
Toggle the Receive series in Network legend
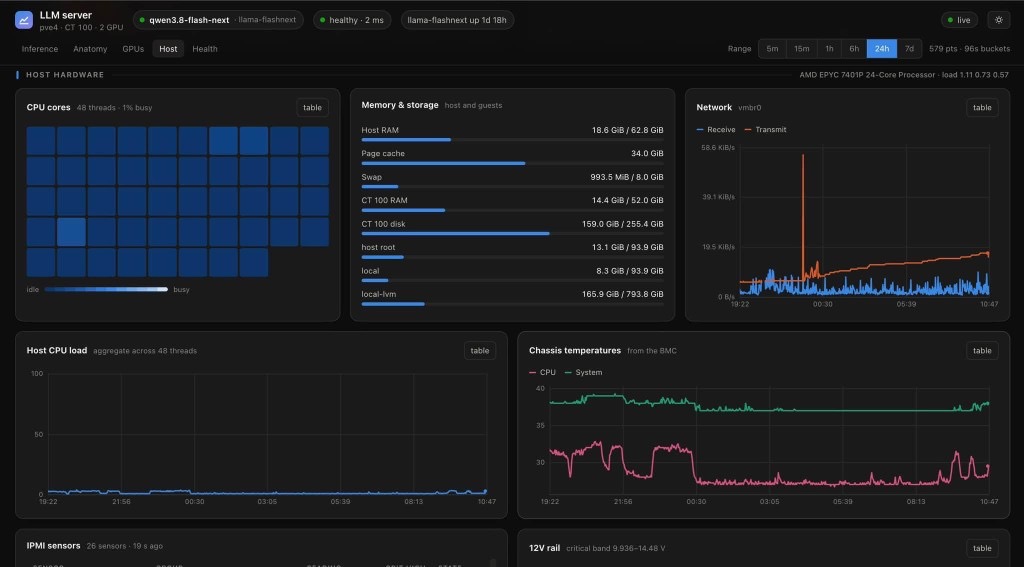(x=716, y=129)
